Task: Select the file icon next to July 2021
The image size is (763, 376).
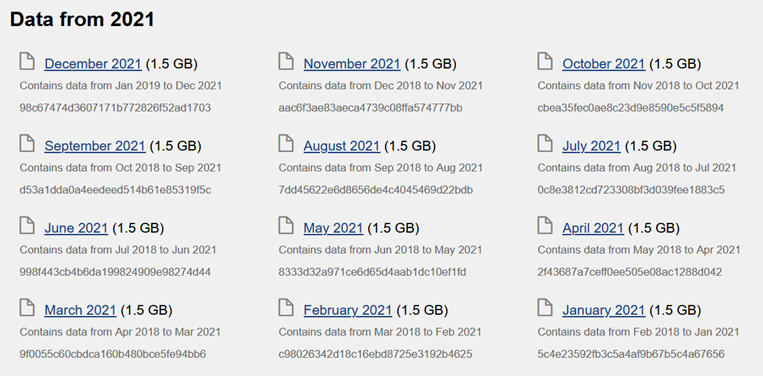Action: click(545, 144)
